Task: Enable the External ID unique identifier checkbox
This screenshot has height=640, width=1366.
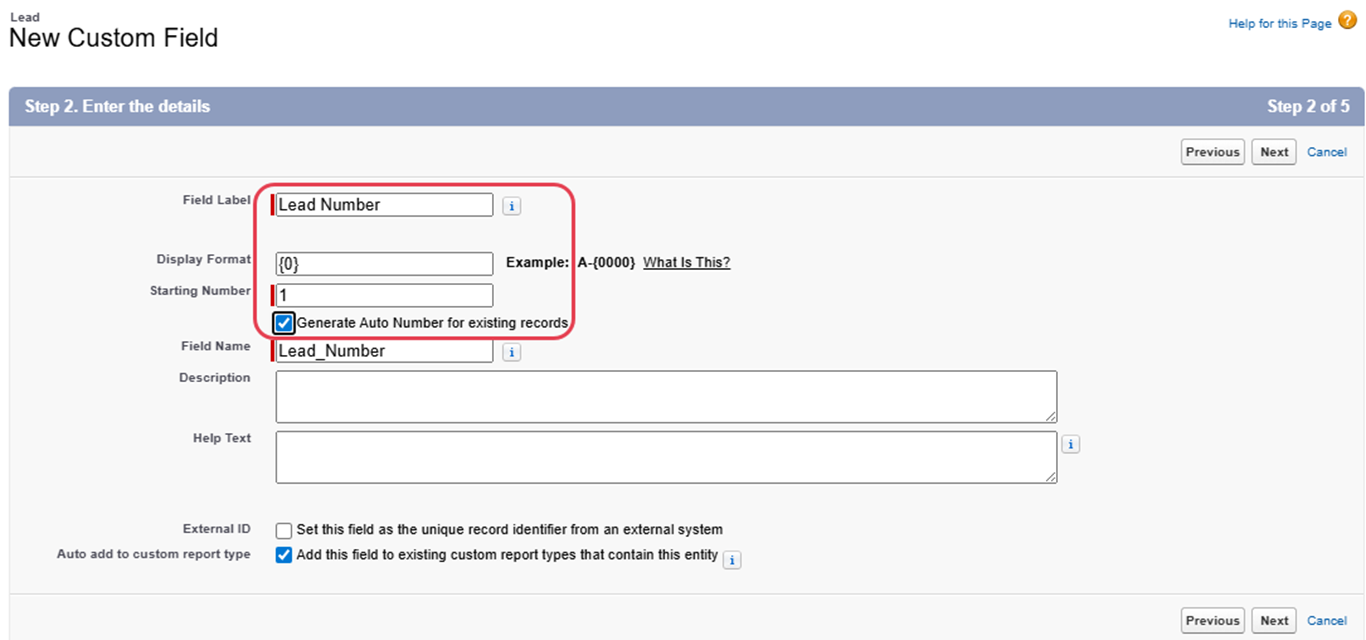Action: [x=284, y=530]
